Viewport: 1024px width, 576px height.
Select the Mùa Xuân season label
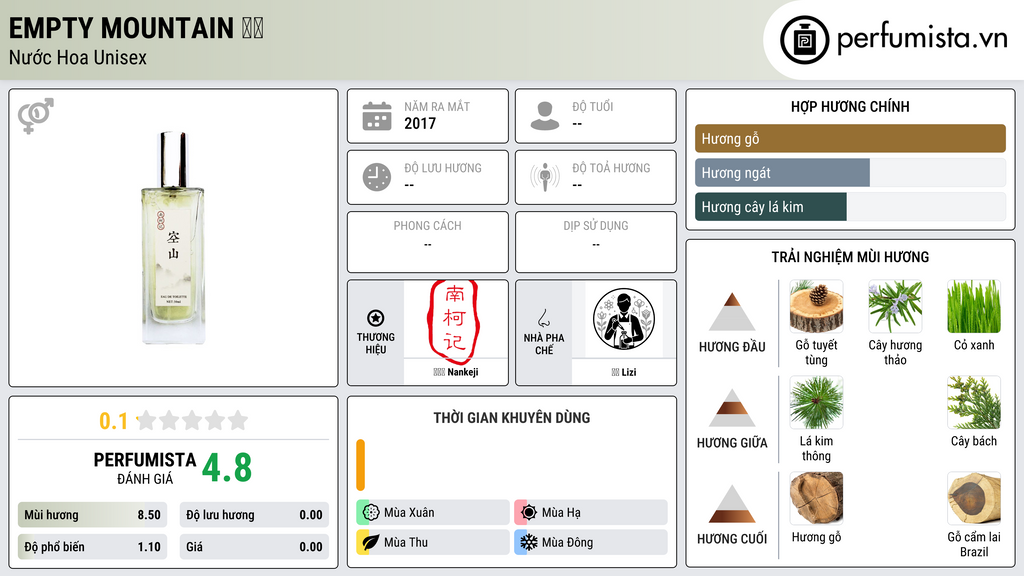pos(409,513)
